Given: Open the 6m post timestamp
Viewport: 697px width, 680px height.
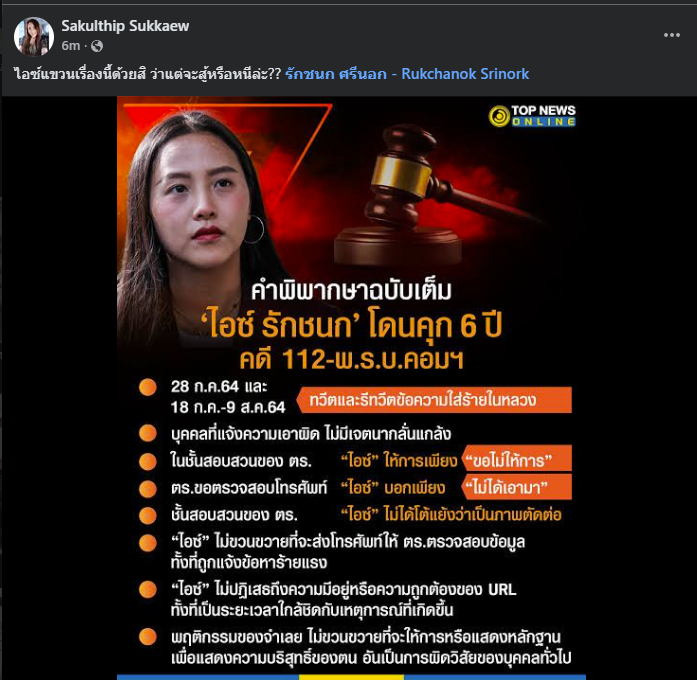Looking at the screenshot, I should 71,46.
